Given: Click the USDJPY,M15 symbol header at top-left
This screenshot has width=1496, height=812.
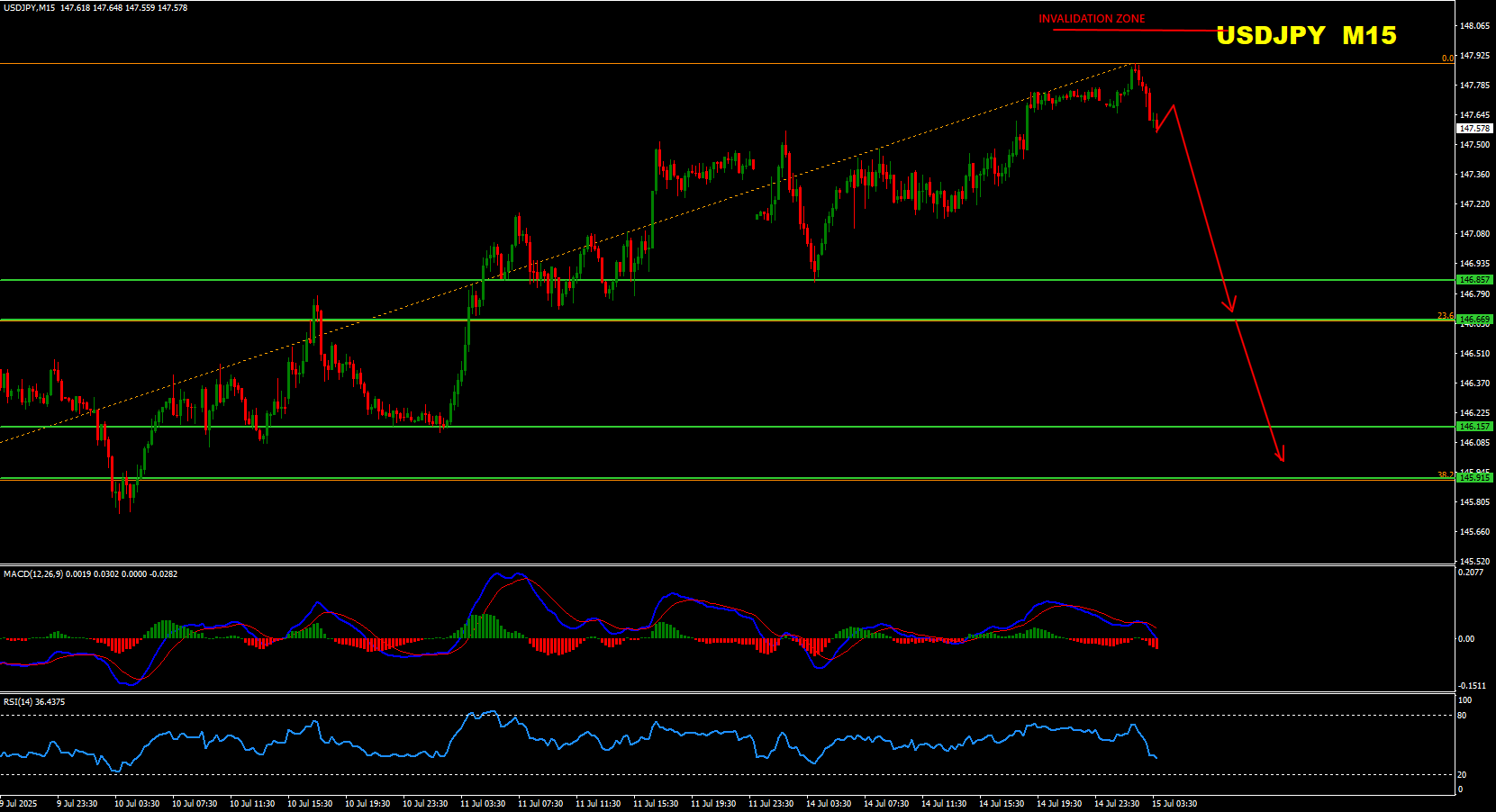Looking at the screenshot, I should tap(29, 8).
